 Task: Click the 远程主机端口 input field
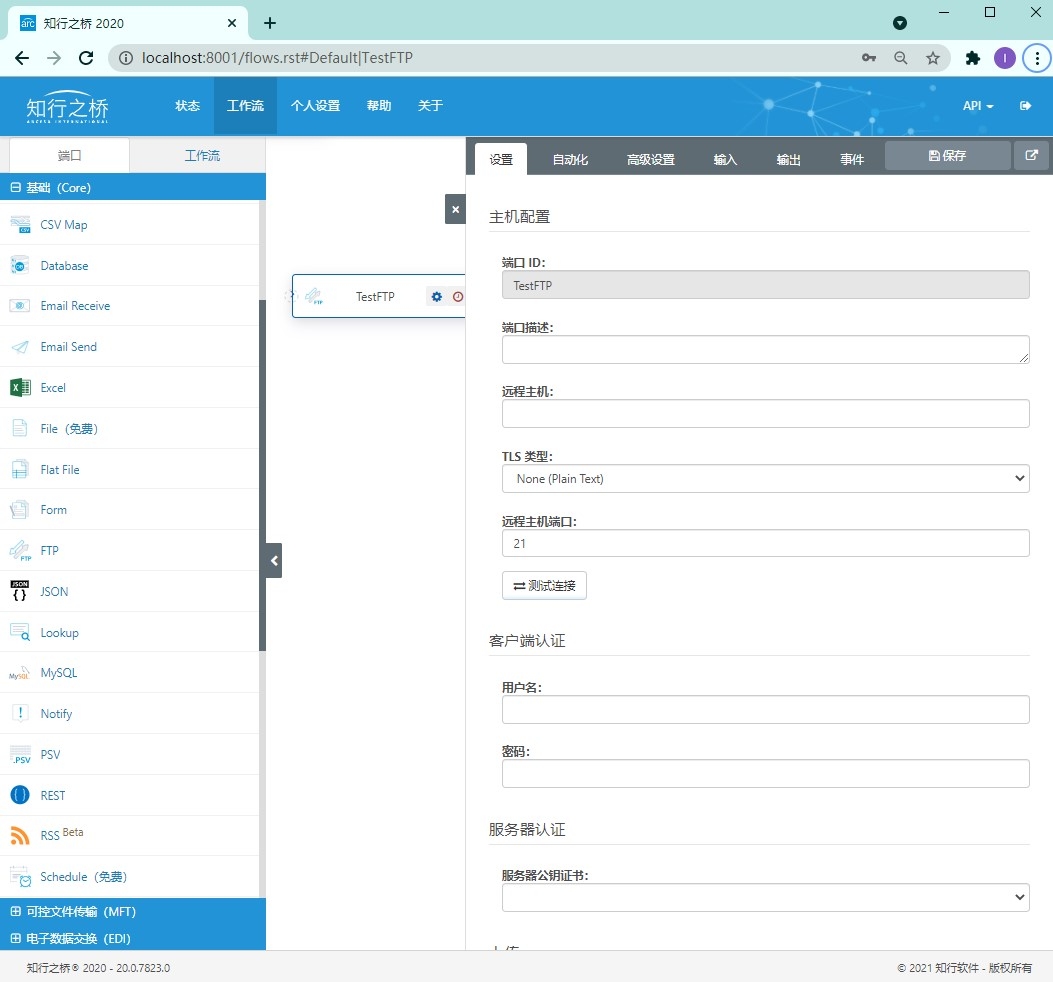click(765, 543)
